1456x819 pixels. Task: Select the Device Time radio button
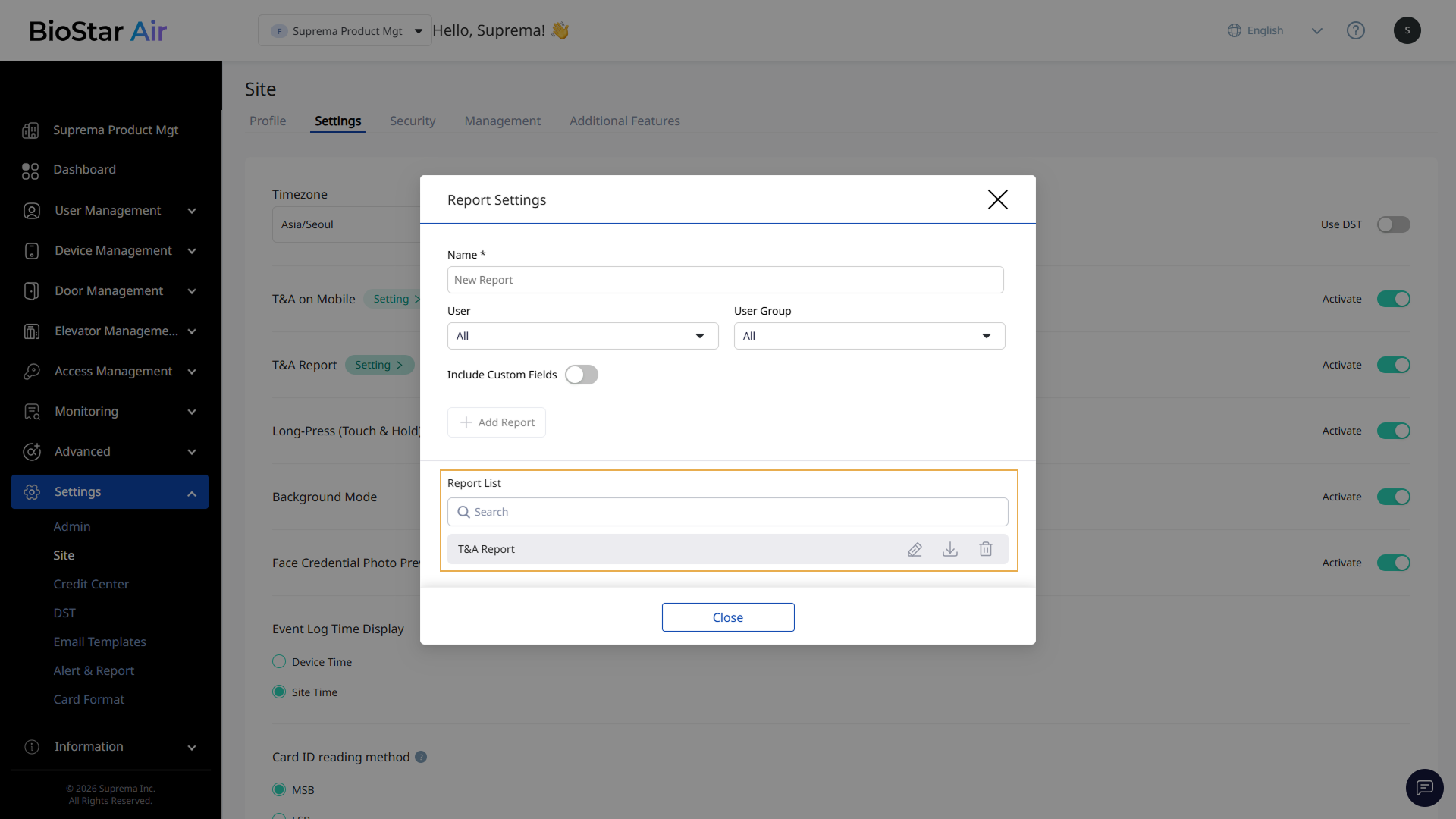click(x=279, y=661)
